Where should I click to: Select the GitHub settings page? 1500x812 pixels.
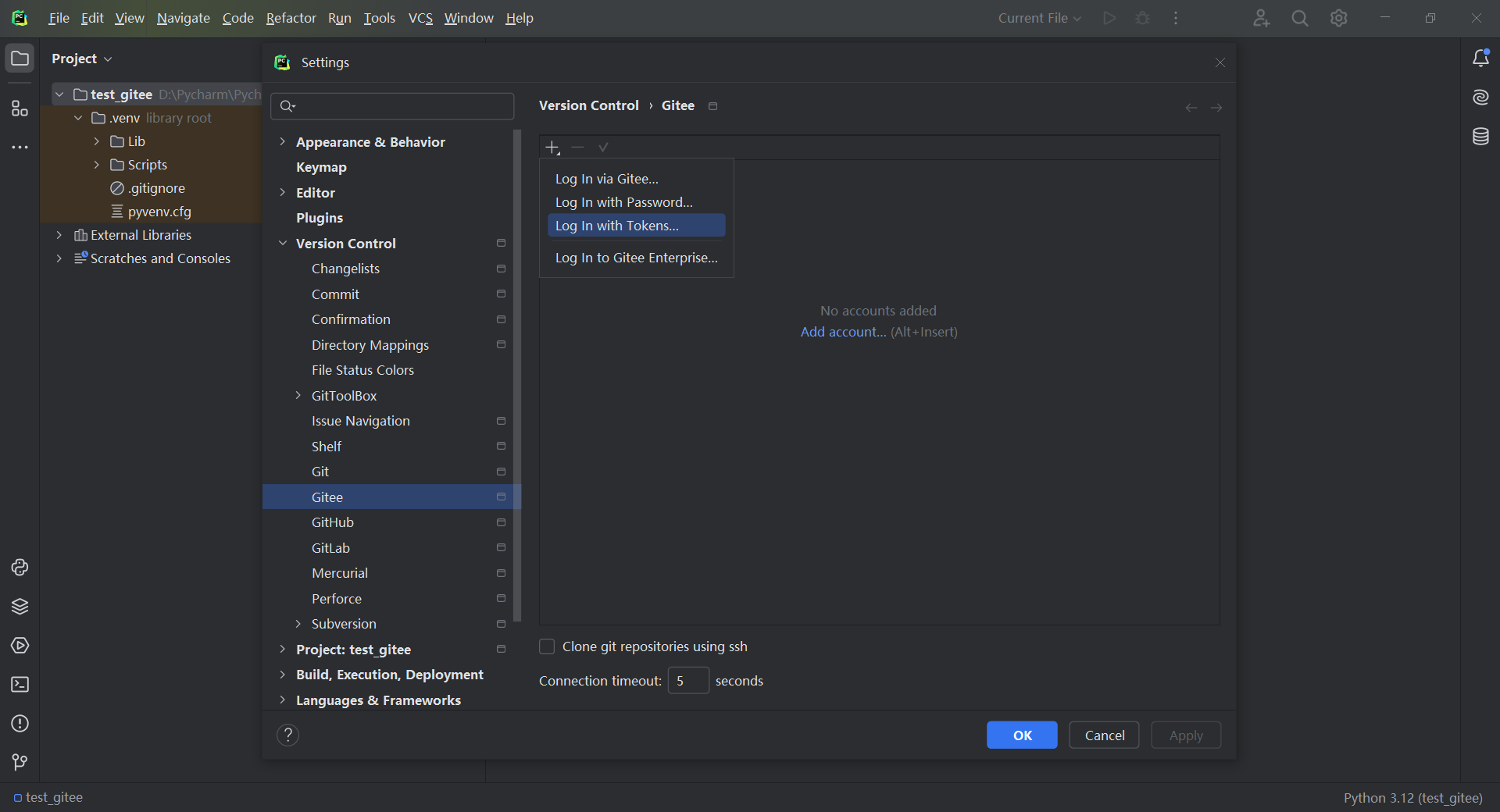coord(391,522)
